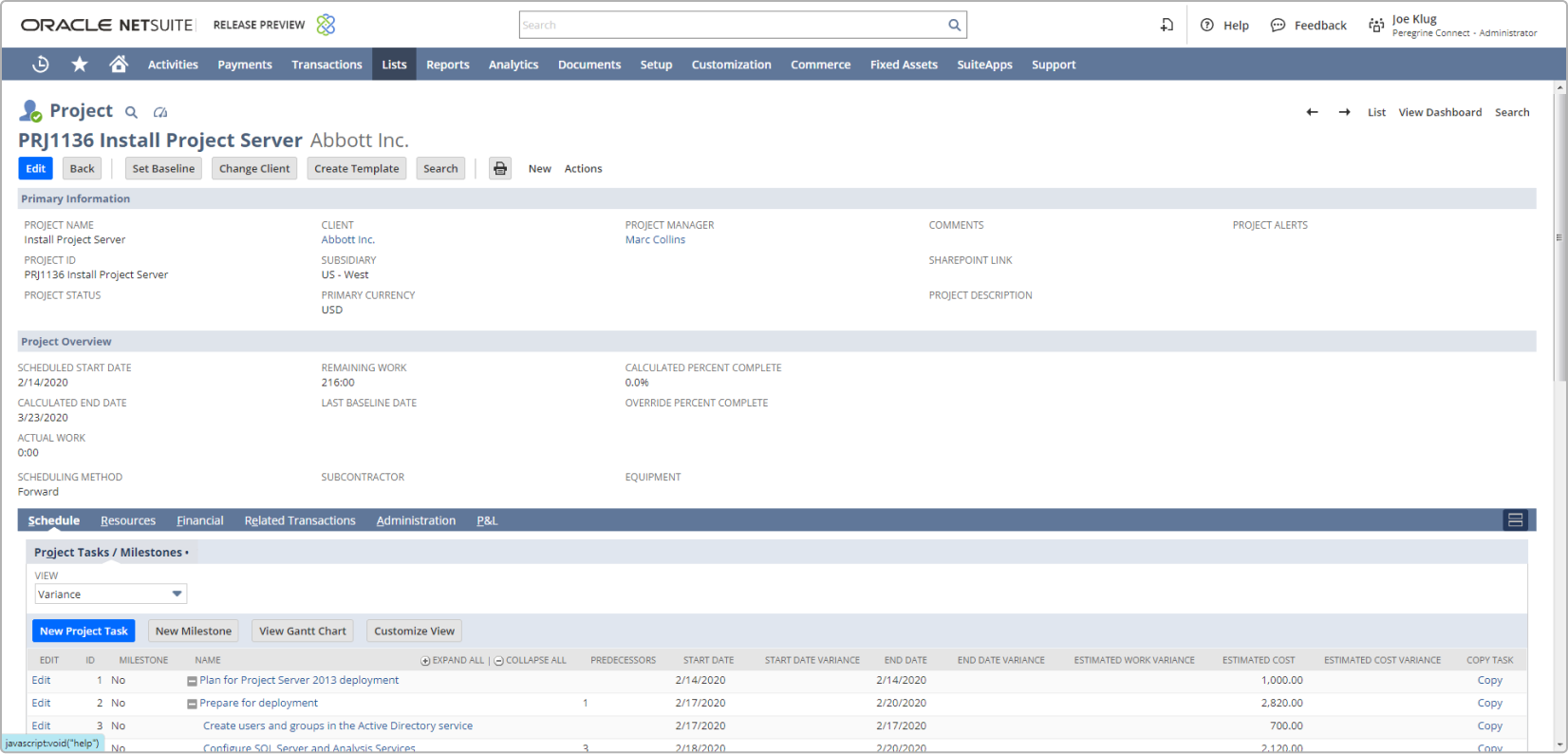This screenshot has height=754, width=1568.
Task: Go to the next record with right arrow
Action: 1344,112
